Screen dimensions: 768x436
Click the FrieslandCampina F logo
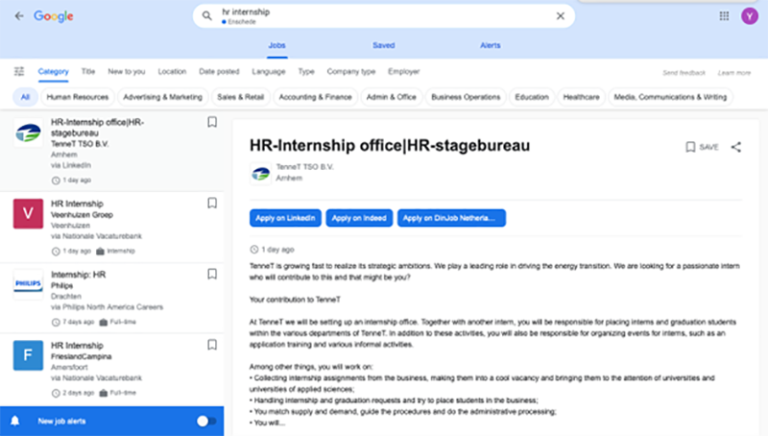[x=28, y=355]
